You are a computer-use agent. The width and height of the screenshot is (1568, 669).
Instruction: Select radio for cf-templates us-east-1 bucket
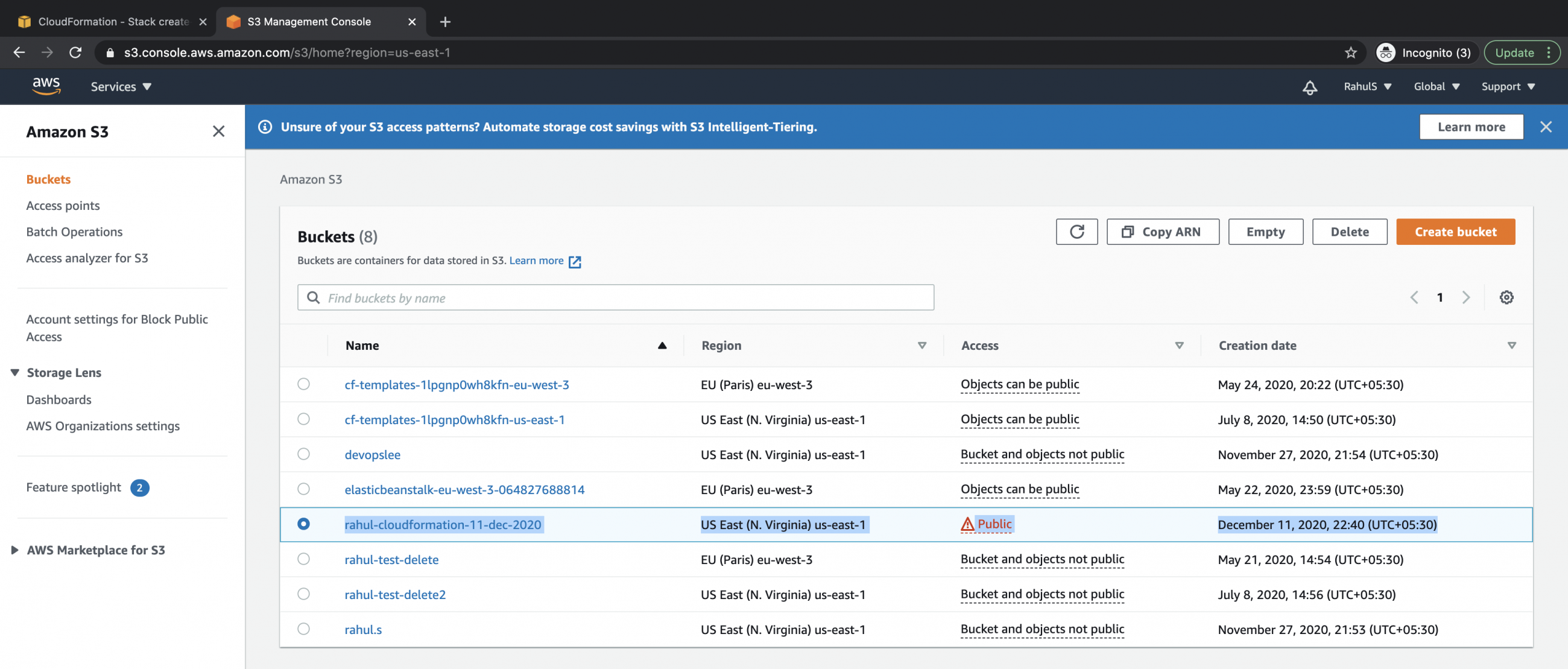click(x=303, y=419)
